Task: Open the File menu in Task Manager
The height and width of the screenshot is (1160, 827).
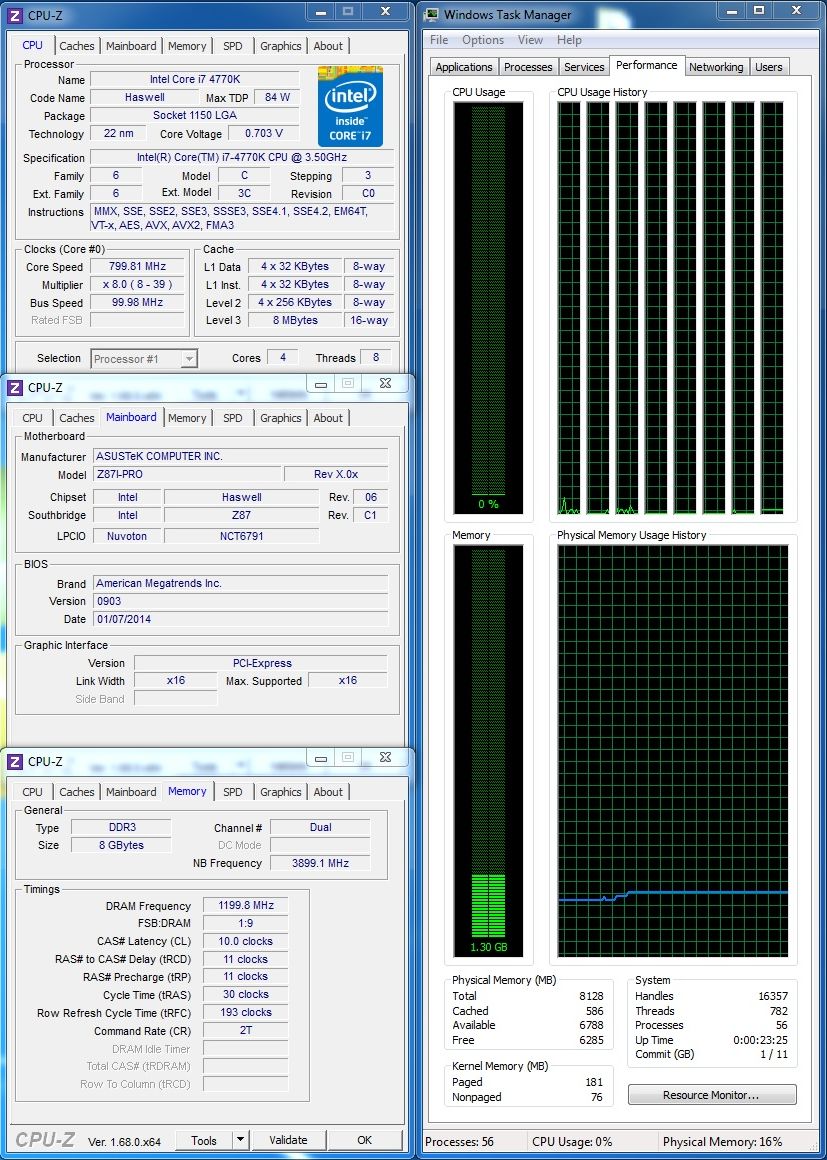Action: click(x=439, y=40)
